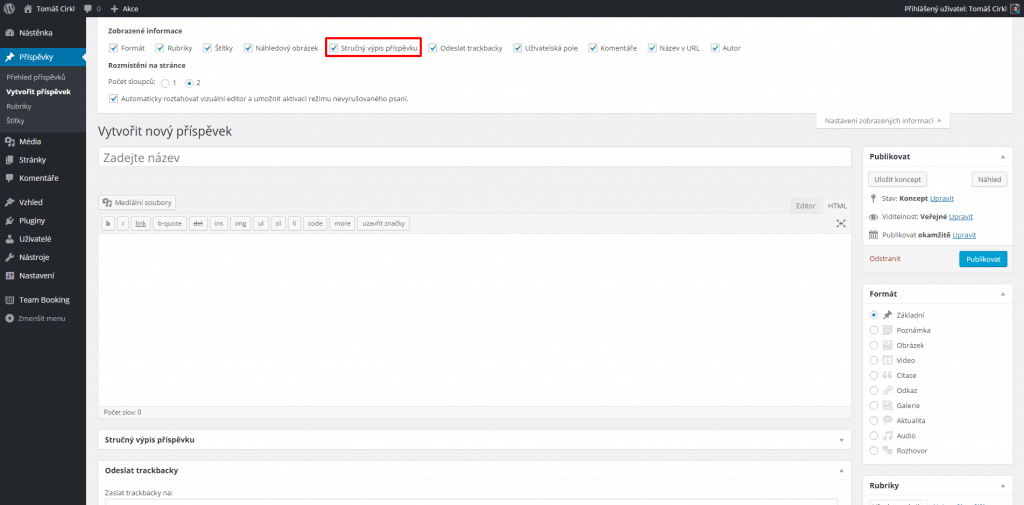Open Rubriky submenu item in sidebar
The height and width of the screenshot is (505, 1024).
[19, 106]
